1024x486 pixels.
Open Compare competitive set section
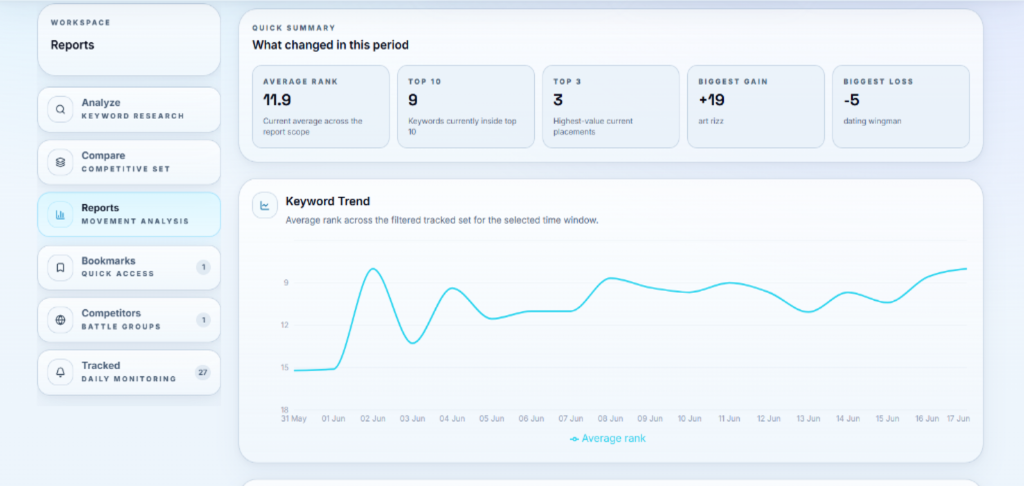(129, 162)
